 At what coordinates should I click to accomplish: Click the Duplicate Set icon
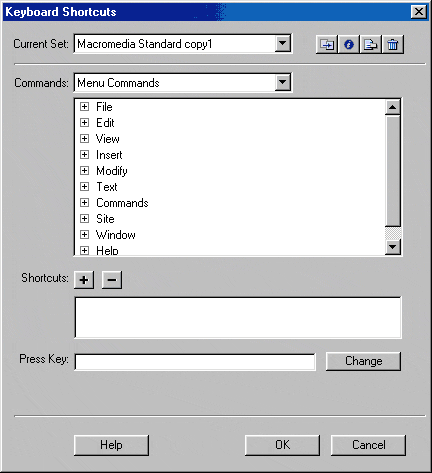click(327, 44)
